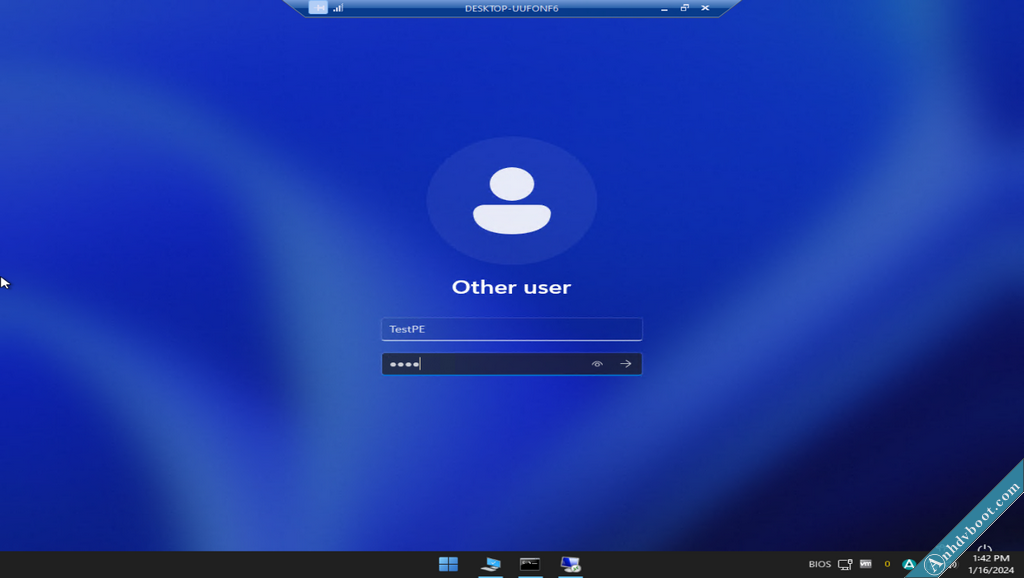The width and height of the screenshot is (1024, 578).
Task: Click the TestPE username field
Action: [x=511, y=329]
